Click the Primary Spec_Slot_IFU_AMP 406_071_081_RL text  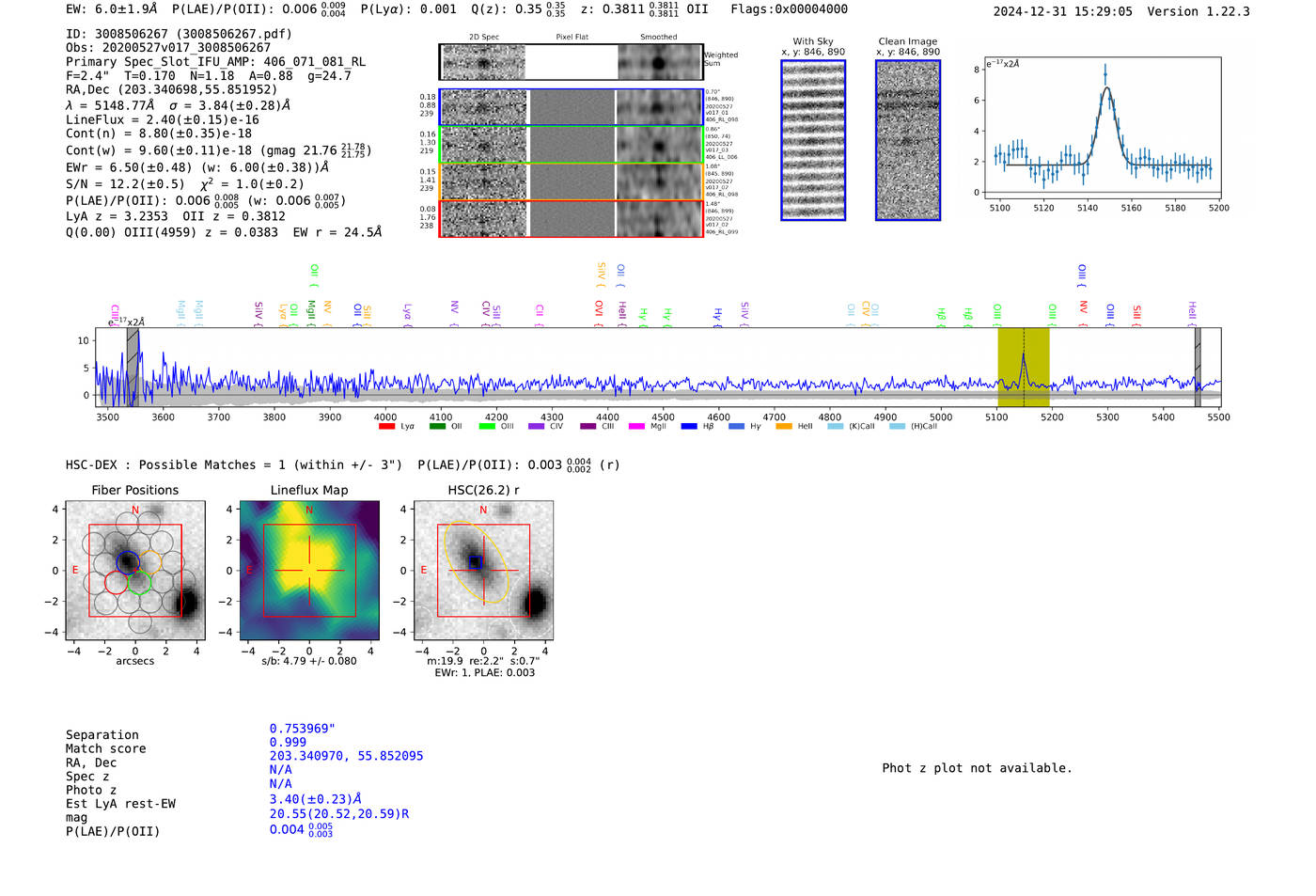click(x=215, y=62)
